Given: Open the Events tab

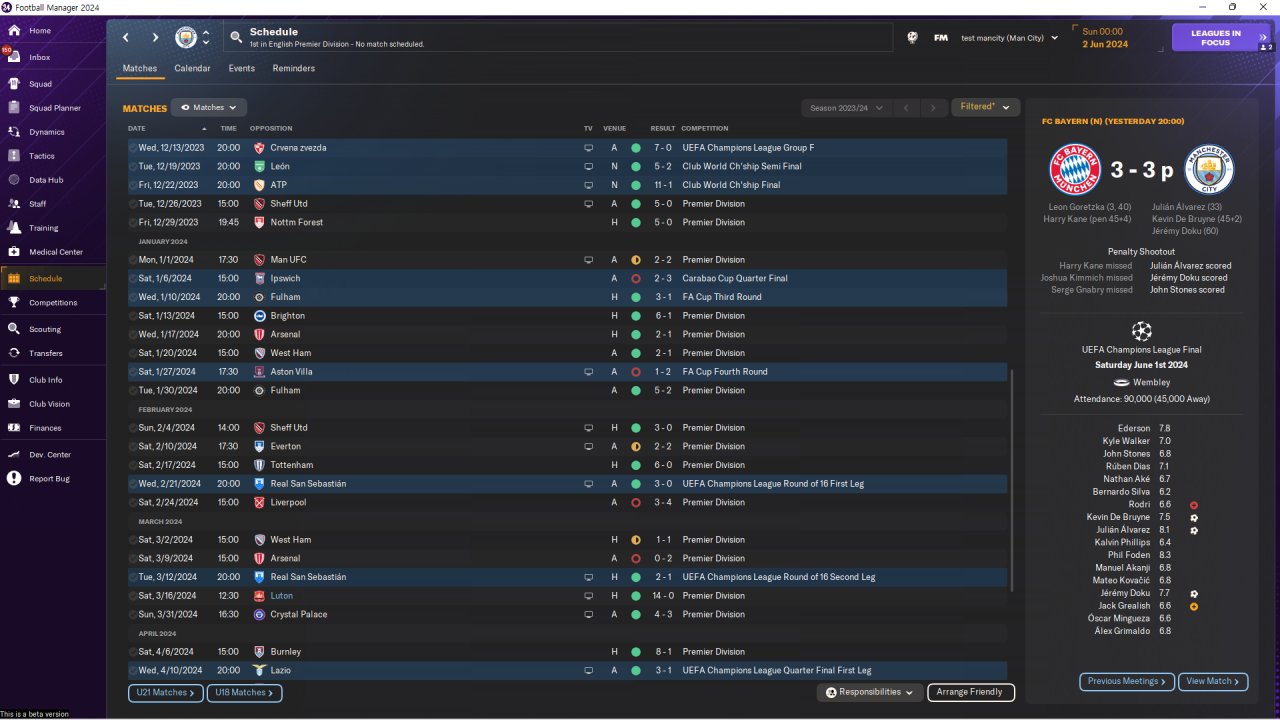Looking at the screenshot, I should (x=242, y=69).
